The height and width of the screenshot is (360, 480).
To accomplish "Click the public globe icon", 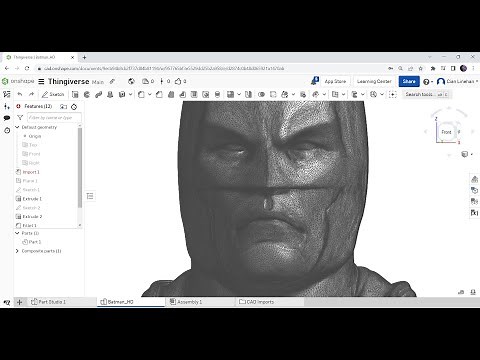I will pyautogui.click(x=131, y=81).
